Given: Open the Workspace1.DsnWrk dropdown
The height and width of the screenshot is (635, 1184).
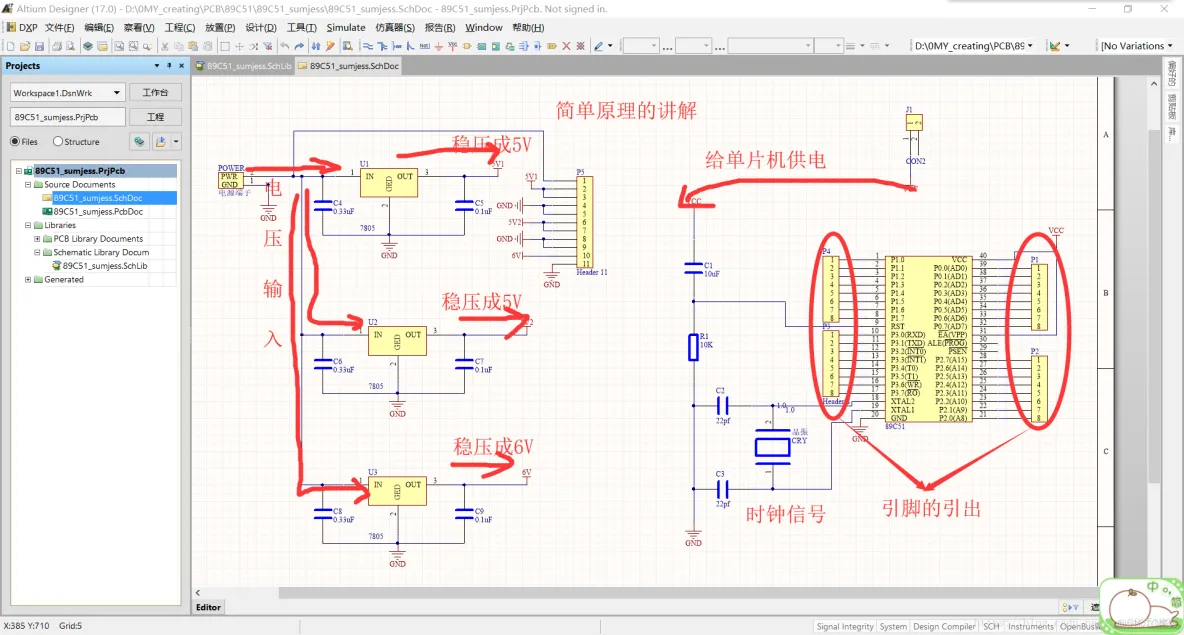Looking at the screenshot, I should [116, 93].
